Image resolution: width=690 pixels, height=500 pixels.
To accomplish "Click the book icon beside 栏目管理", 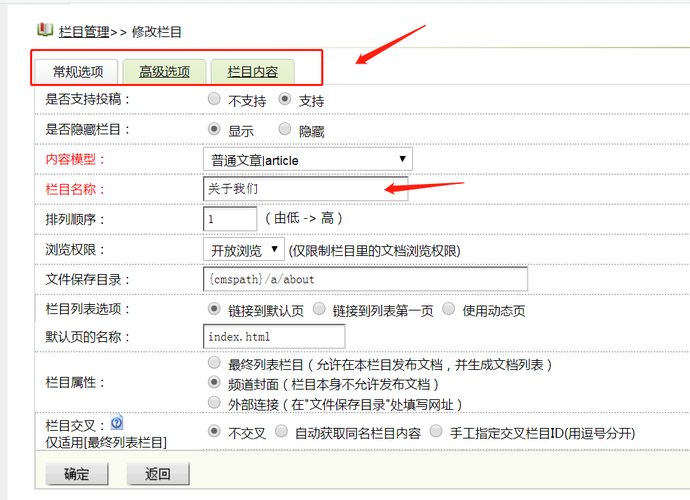I will tap(45, 30).
